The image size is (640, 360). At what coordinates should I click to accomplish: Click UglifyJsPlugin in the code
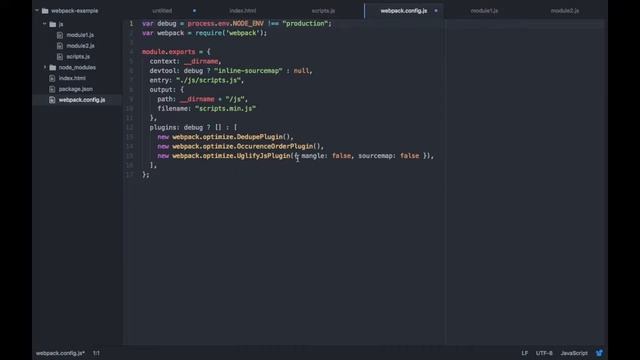(263, 156)
